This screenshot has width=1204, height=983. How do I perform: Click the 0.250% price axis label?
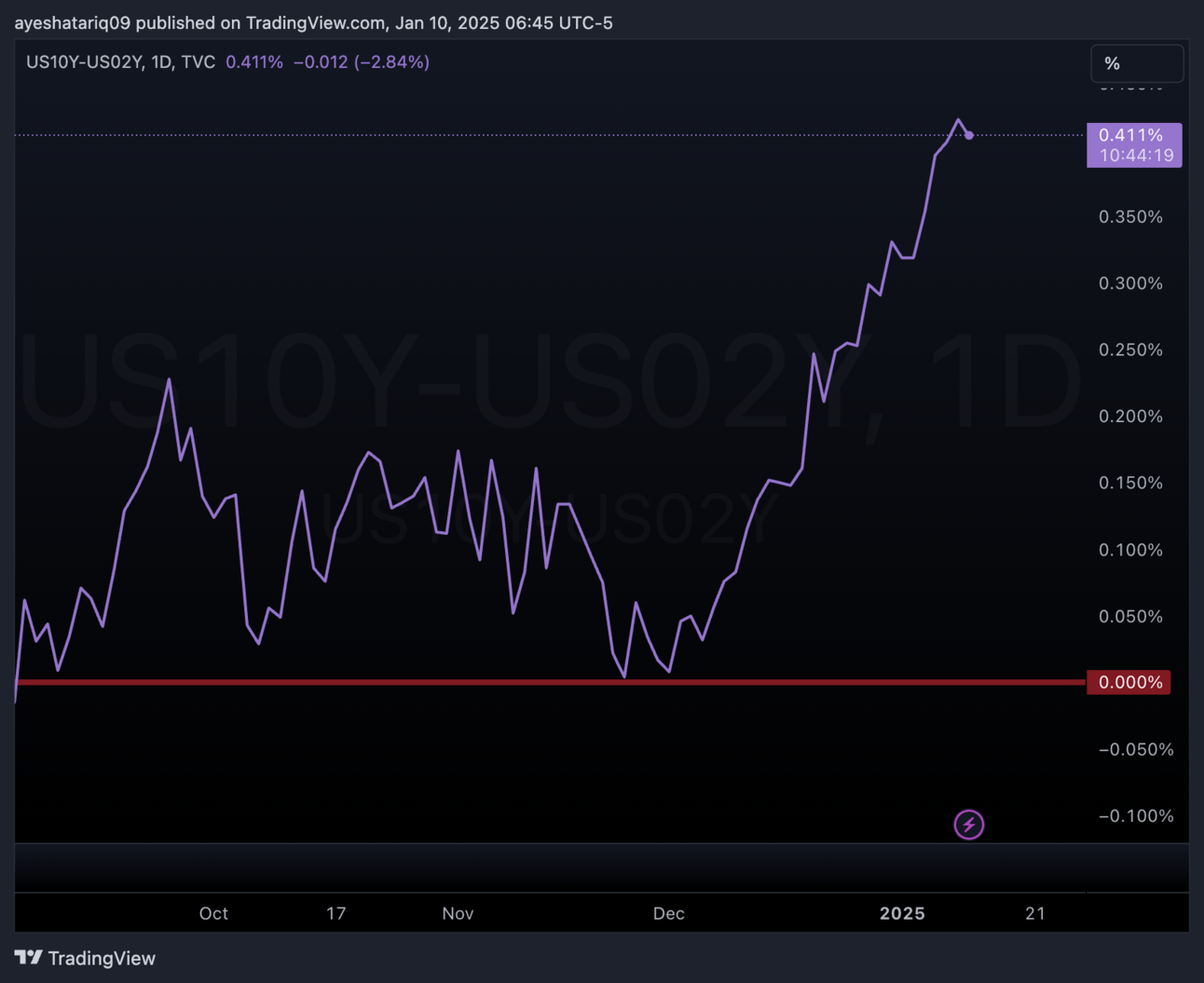click(1130, 350)
